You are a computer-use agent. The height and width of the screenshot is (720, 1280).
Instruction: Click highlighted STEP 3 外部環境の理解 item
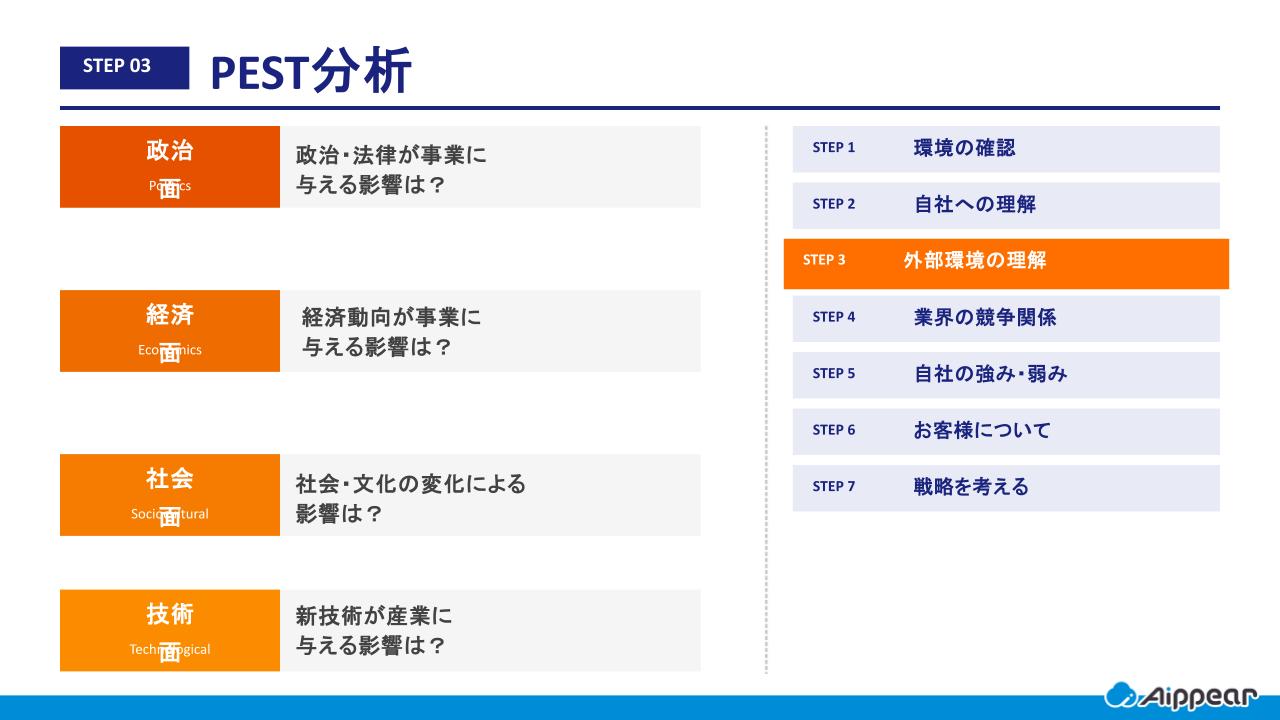pyautogui.click(x=1005, y=262)
